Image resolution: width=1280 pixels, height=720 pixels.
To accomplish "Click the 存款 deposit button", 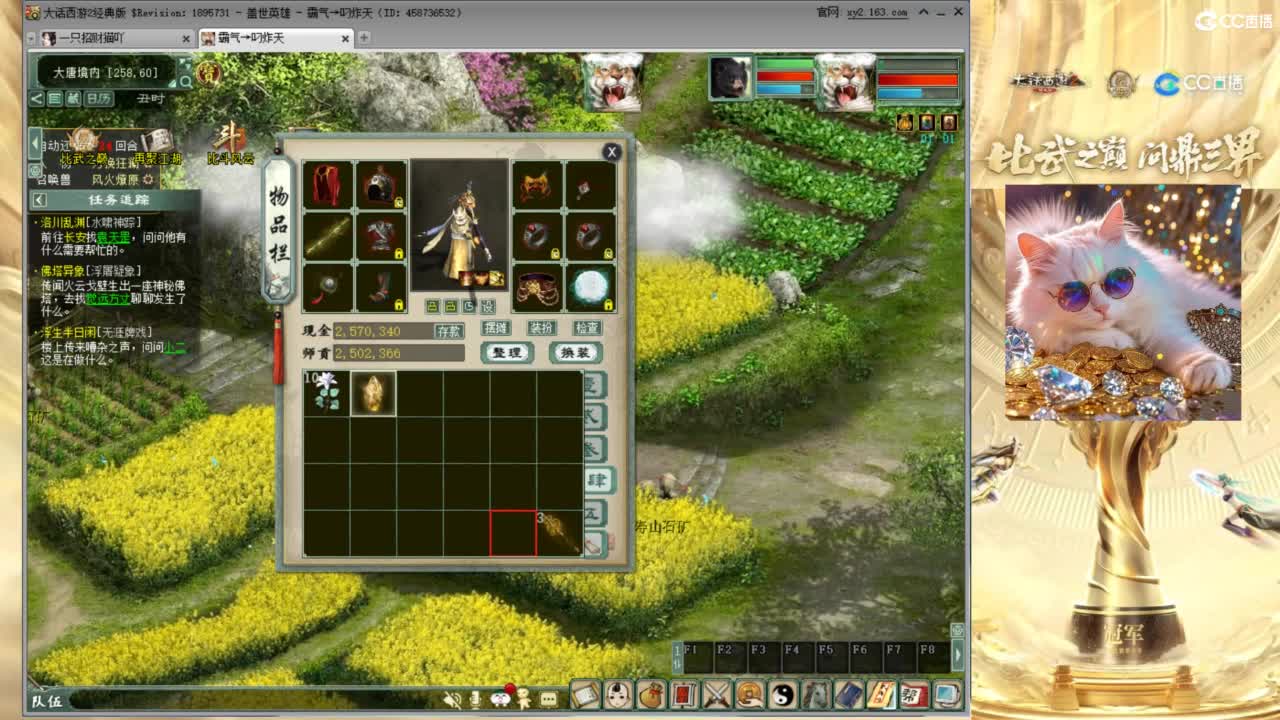I will pyautogui.click(x=449, y=331).
